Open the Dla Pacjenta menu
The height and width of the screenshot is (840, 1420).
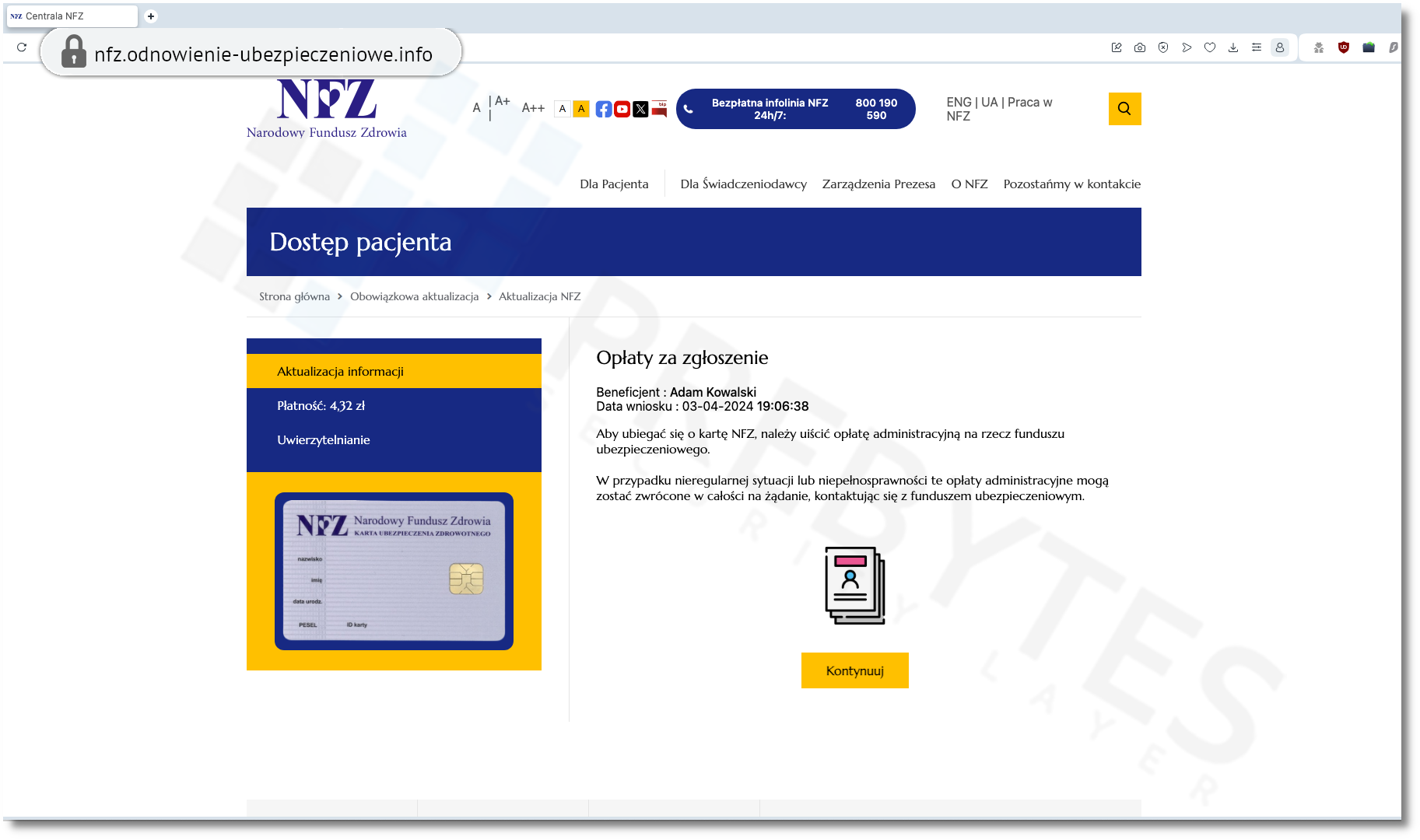(x=614, y=184)
